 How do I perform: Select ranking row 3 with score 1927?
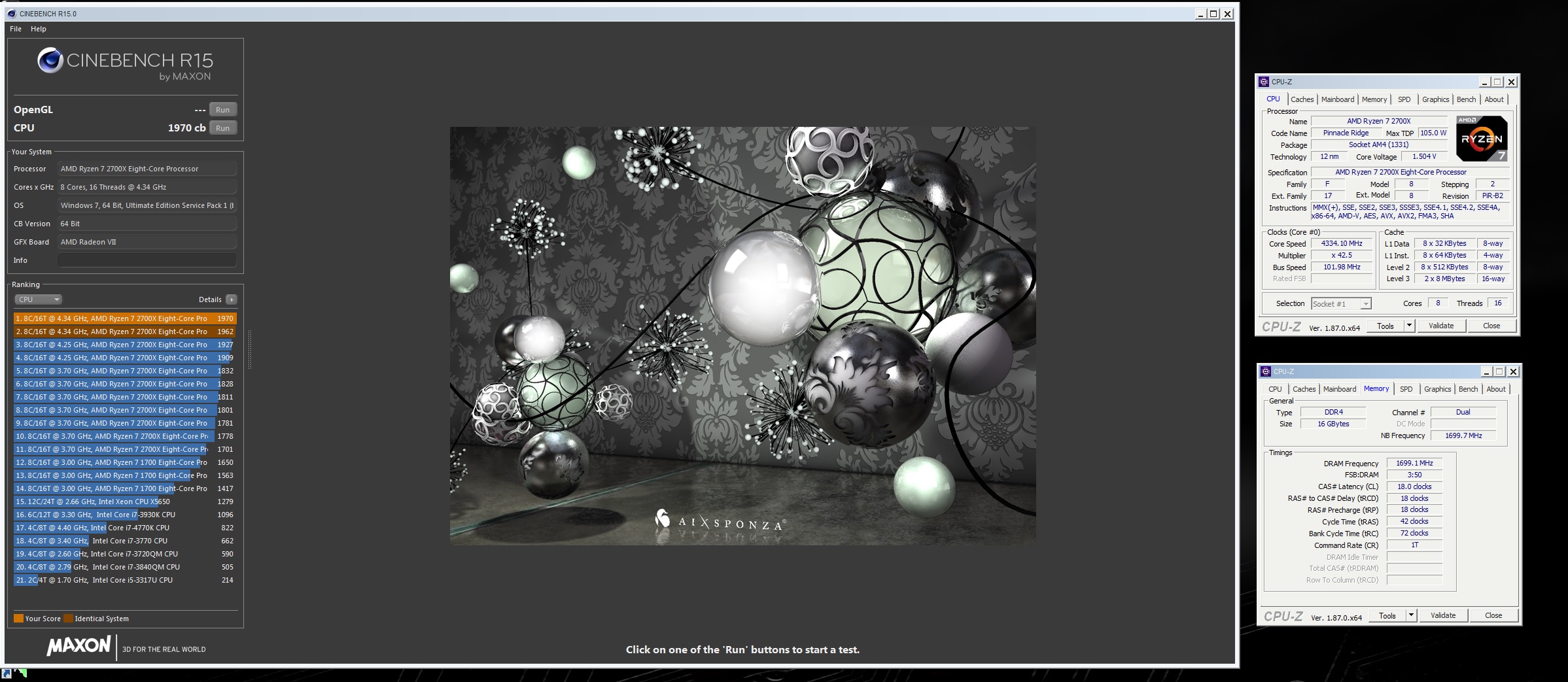click(125, 345)
